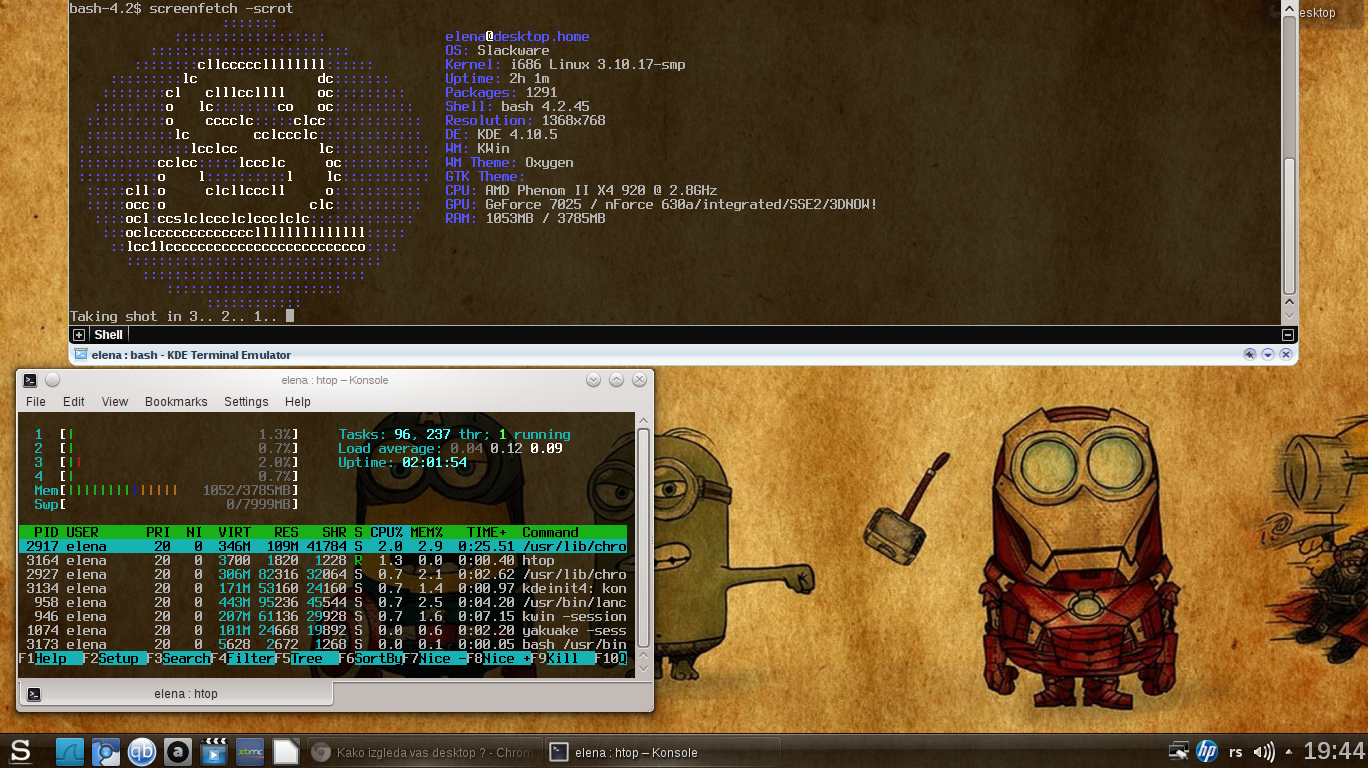Viewport: 1368px width, 768px height.
Task: Launch the video player clapperboard icon
Action: 214,751
